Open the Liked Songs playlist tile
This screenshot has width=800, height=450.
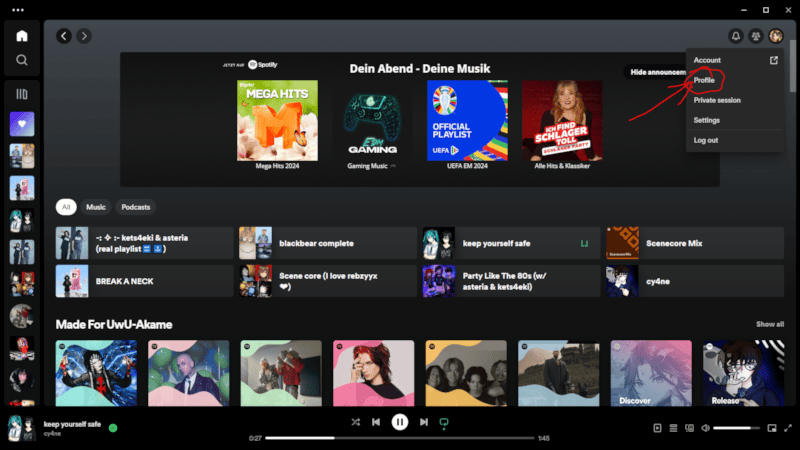pos(22,124)
